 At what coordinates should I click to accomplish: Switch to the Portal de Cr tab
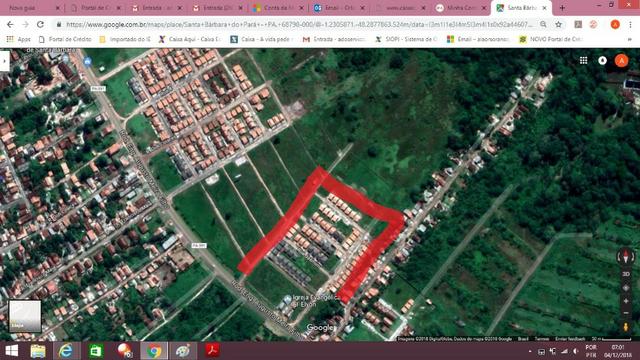click(x=95, y=8)
